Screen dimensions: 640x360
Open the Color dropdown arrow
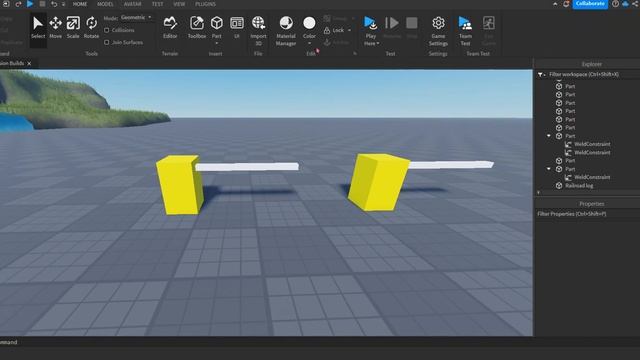click(x=309, y=43)
